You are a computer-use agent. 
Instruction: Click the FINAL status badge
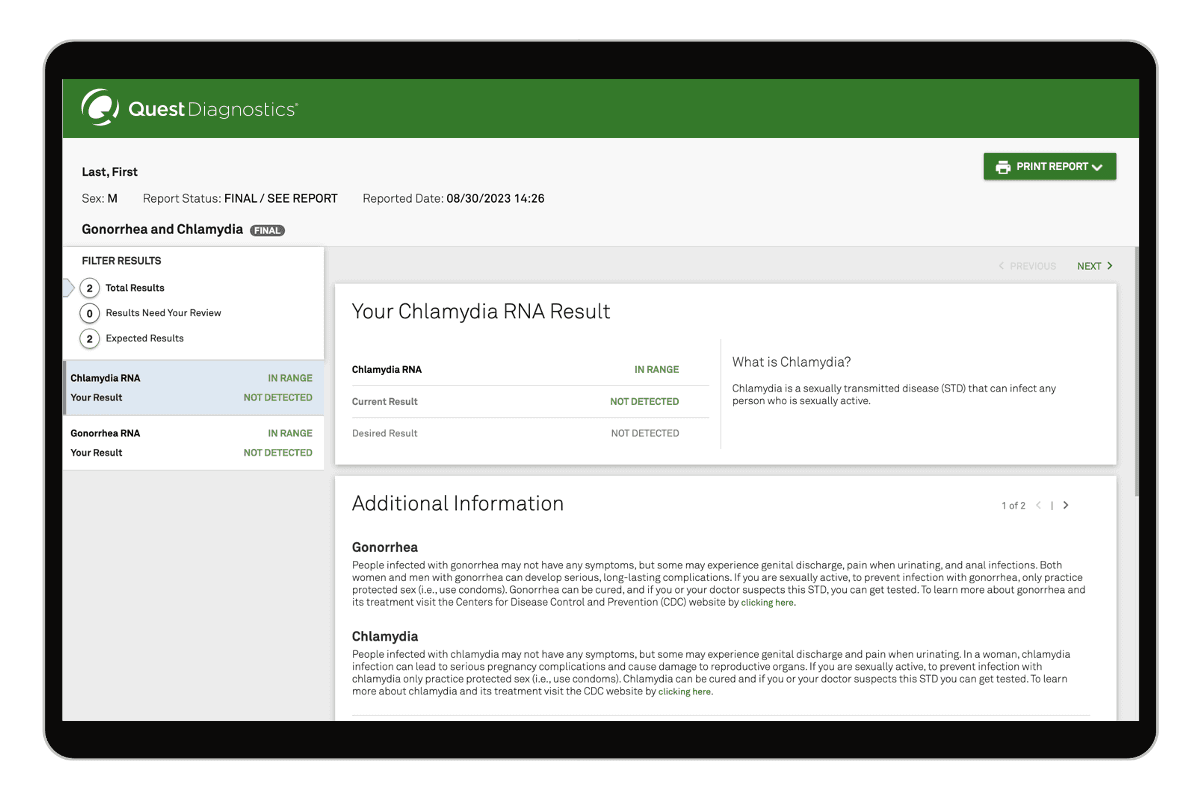[267, 230]
